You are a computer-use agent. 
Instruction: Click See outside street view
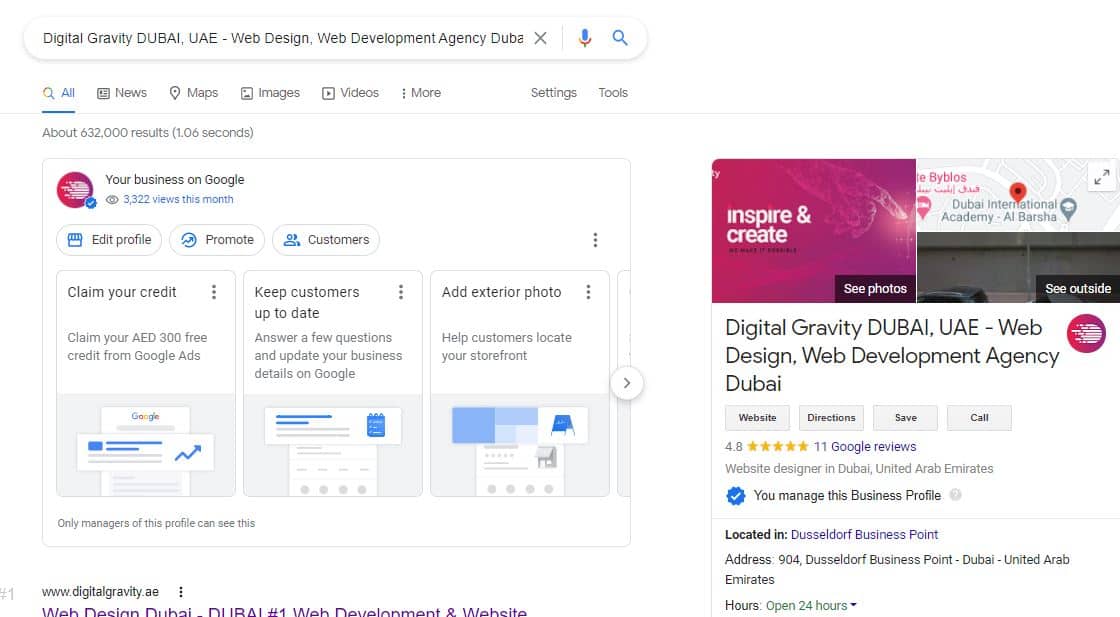pyautogui.click(x=1078, y=289)
